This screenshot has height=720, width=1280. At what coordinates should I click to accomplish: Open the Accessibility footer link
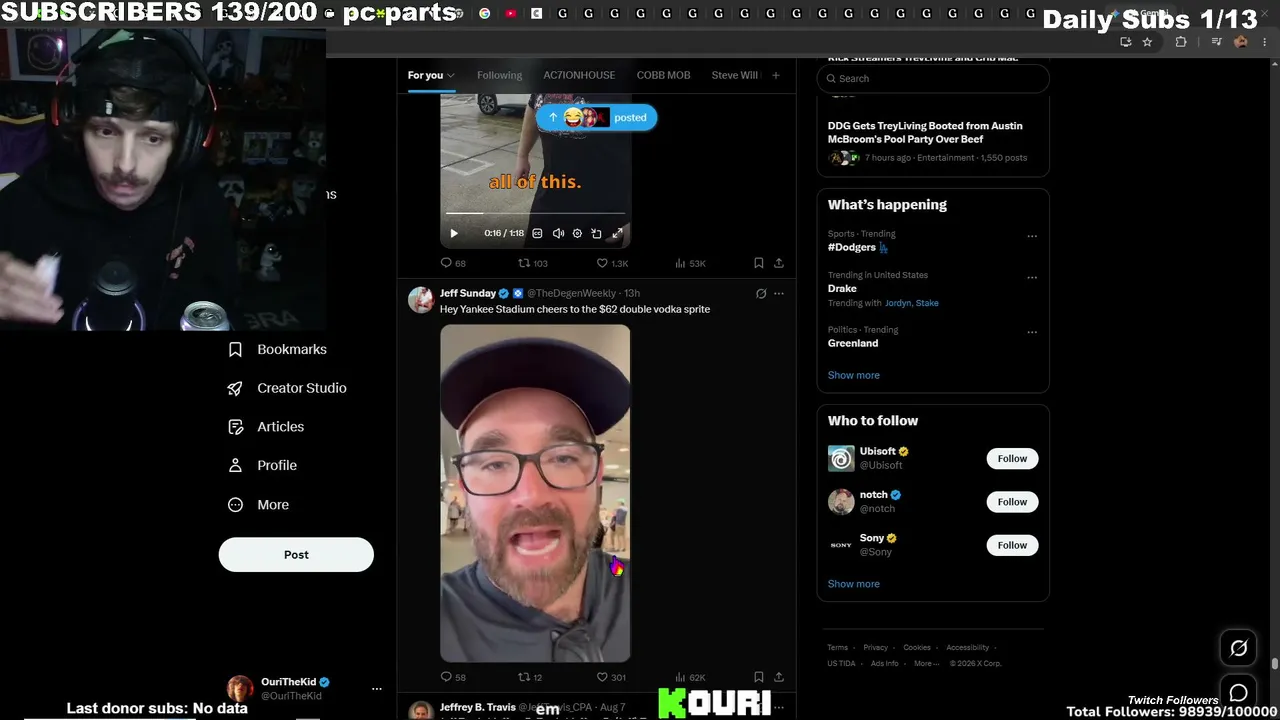(968, 647)
